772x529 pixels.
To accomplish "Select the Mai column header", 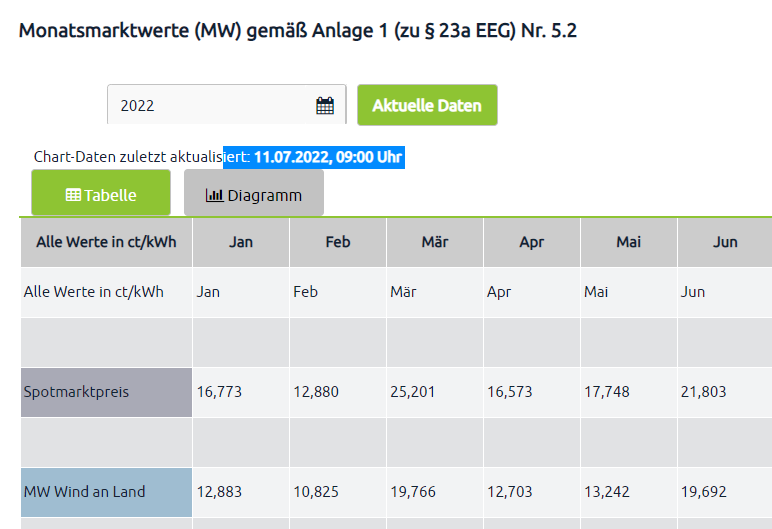I will click(629, 242).
